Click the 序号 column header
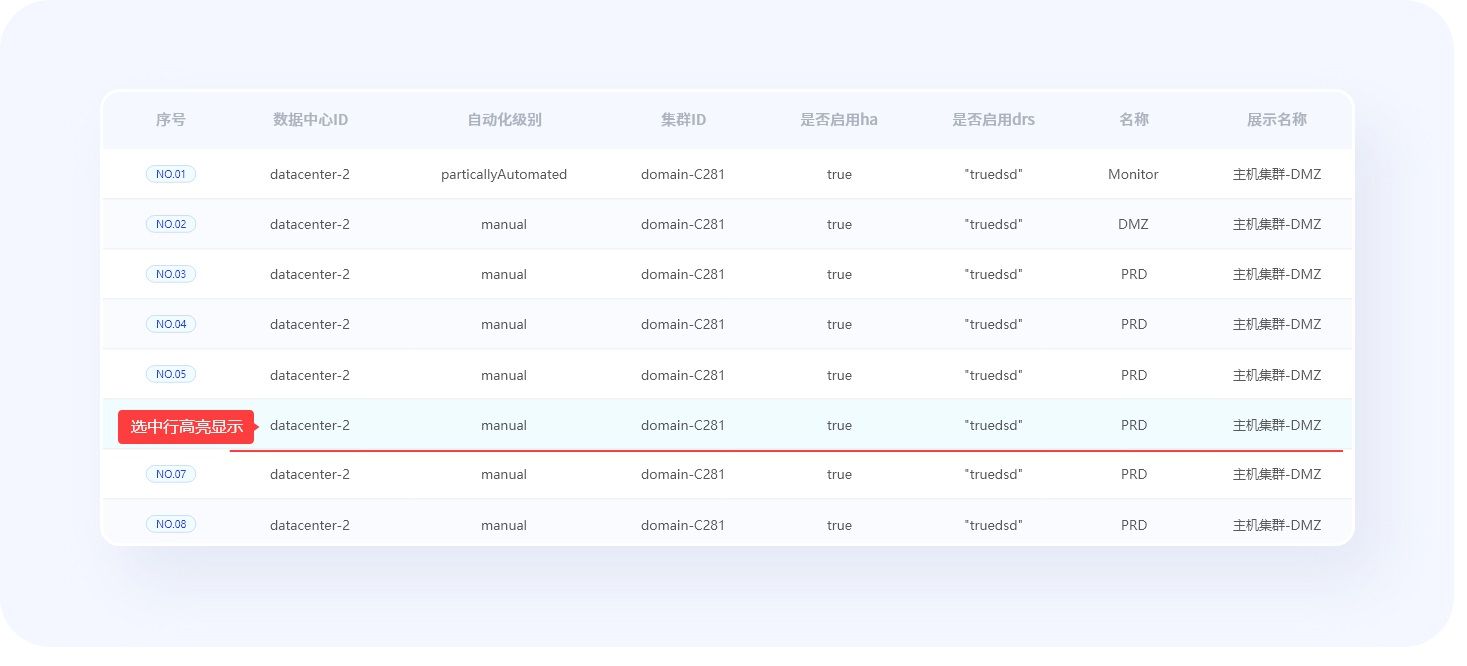 click(x=171, y=120)
